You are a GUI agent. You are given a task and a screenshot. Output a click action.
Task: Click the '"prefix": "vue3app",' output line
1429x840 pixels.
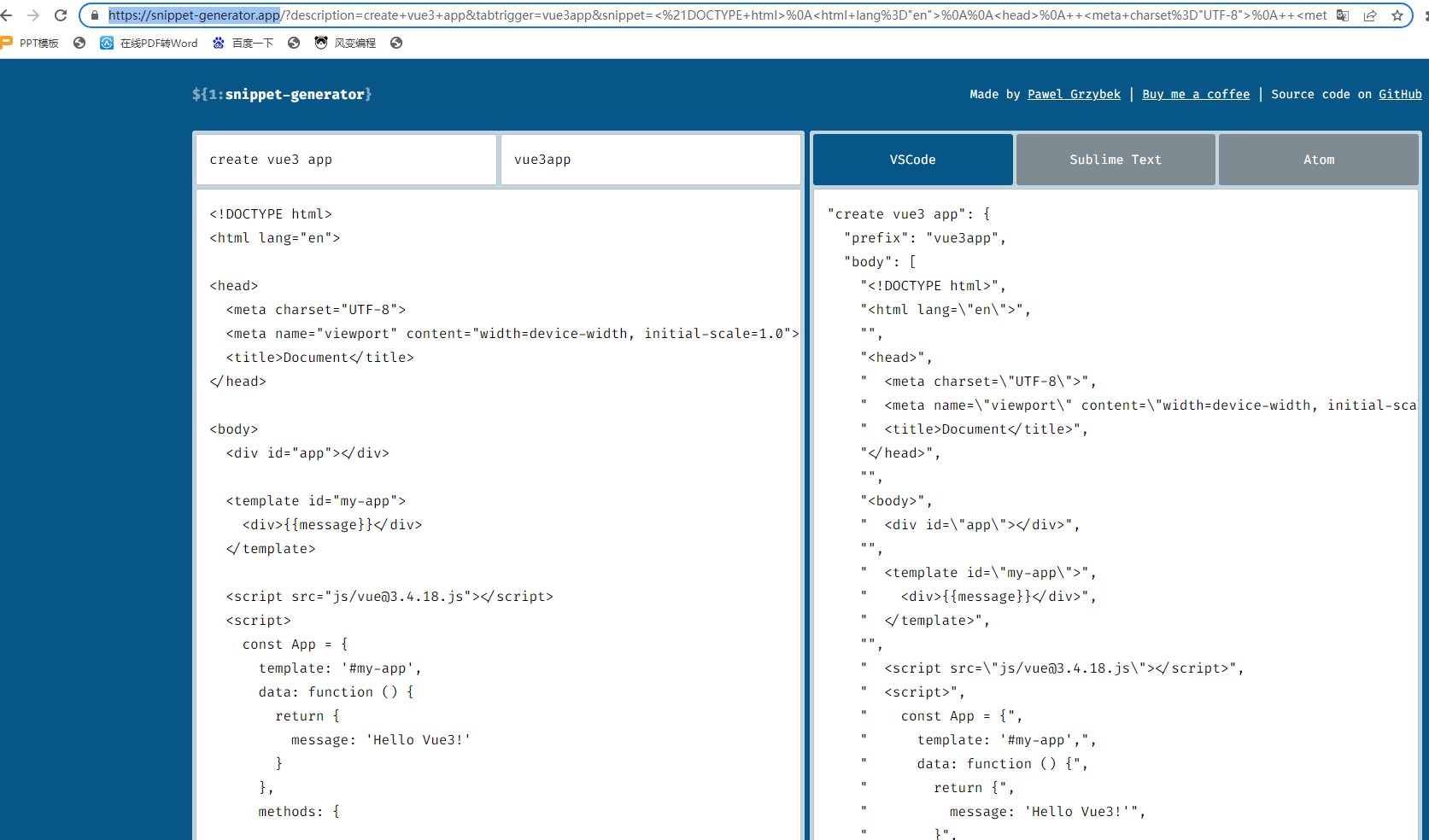tap(925, 238)
